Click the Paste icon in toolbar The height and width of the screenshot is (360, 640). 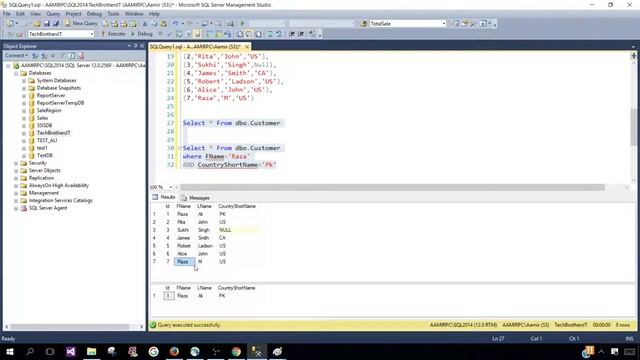pos(163,24)
